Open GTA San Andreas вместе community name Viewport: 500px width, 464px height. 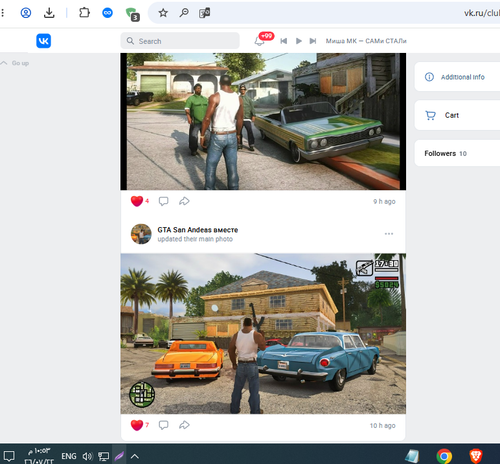(x=198, y=230)
